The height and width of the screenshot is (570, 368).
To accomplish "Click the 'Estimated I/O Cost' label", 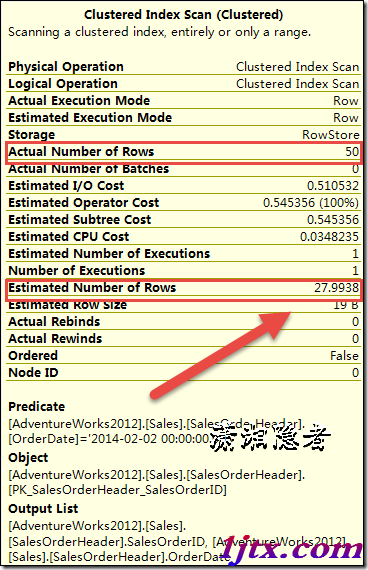I will pyautogui.click(x=66, y=186).
